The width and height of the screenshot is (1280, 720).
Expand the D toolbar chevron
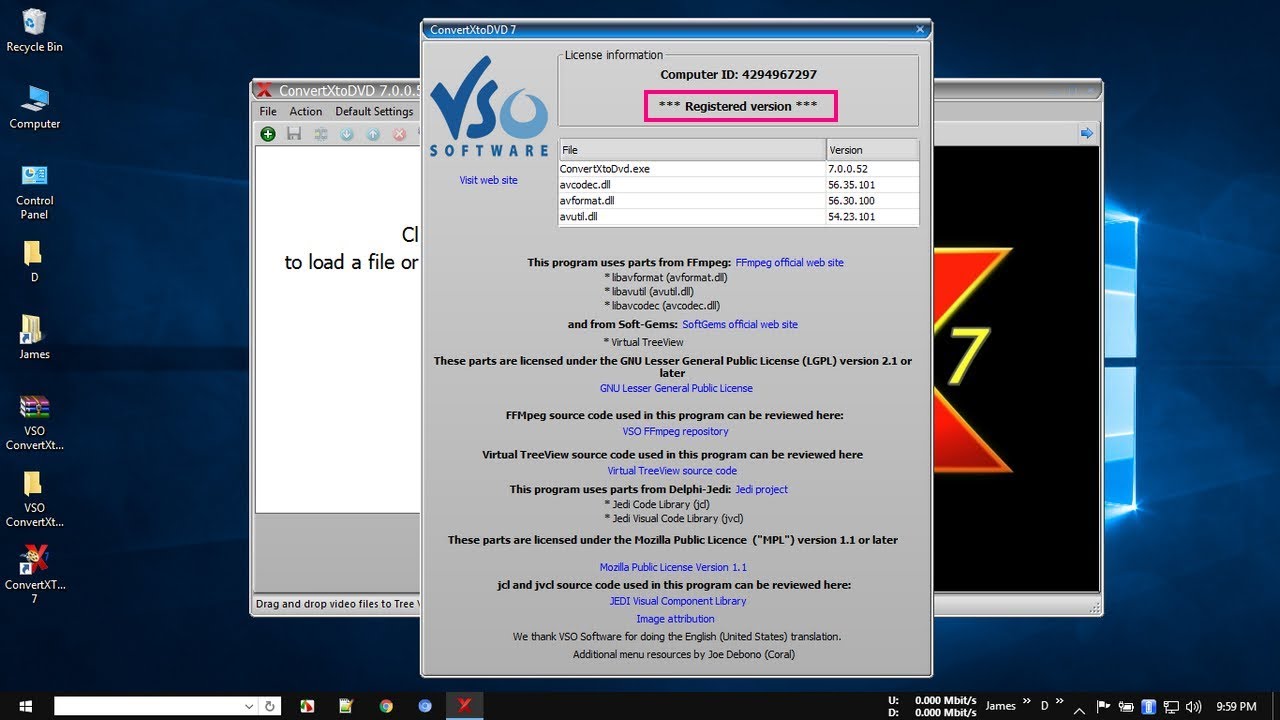pos(1060,703)
